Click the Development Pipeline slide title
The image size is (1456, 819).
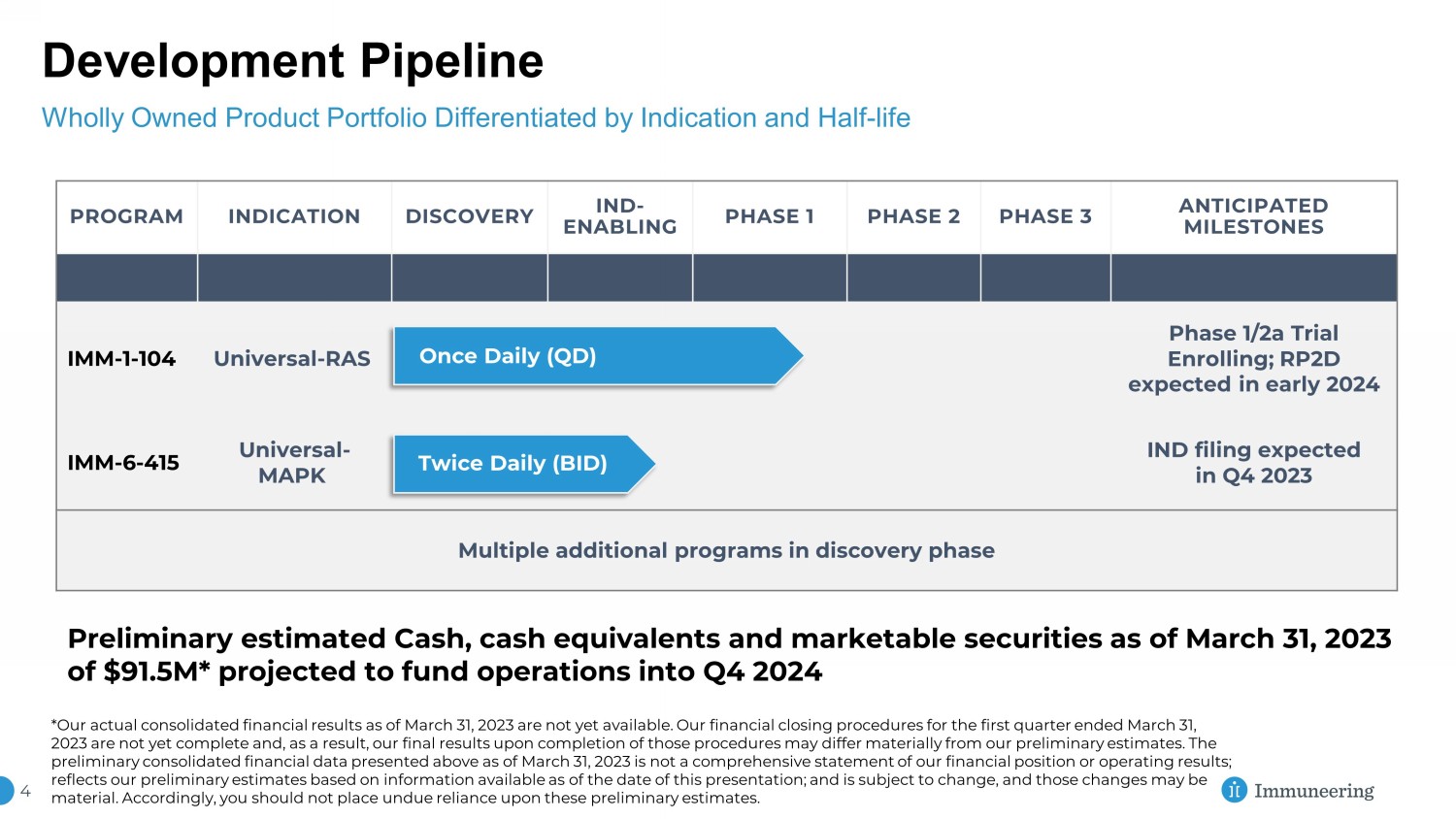point(292,61)
